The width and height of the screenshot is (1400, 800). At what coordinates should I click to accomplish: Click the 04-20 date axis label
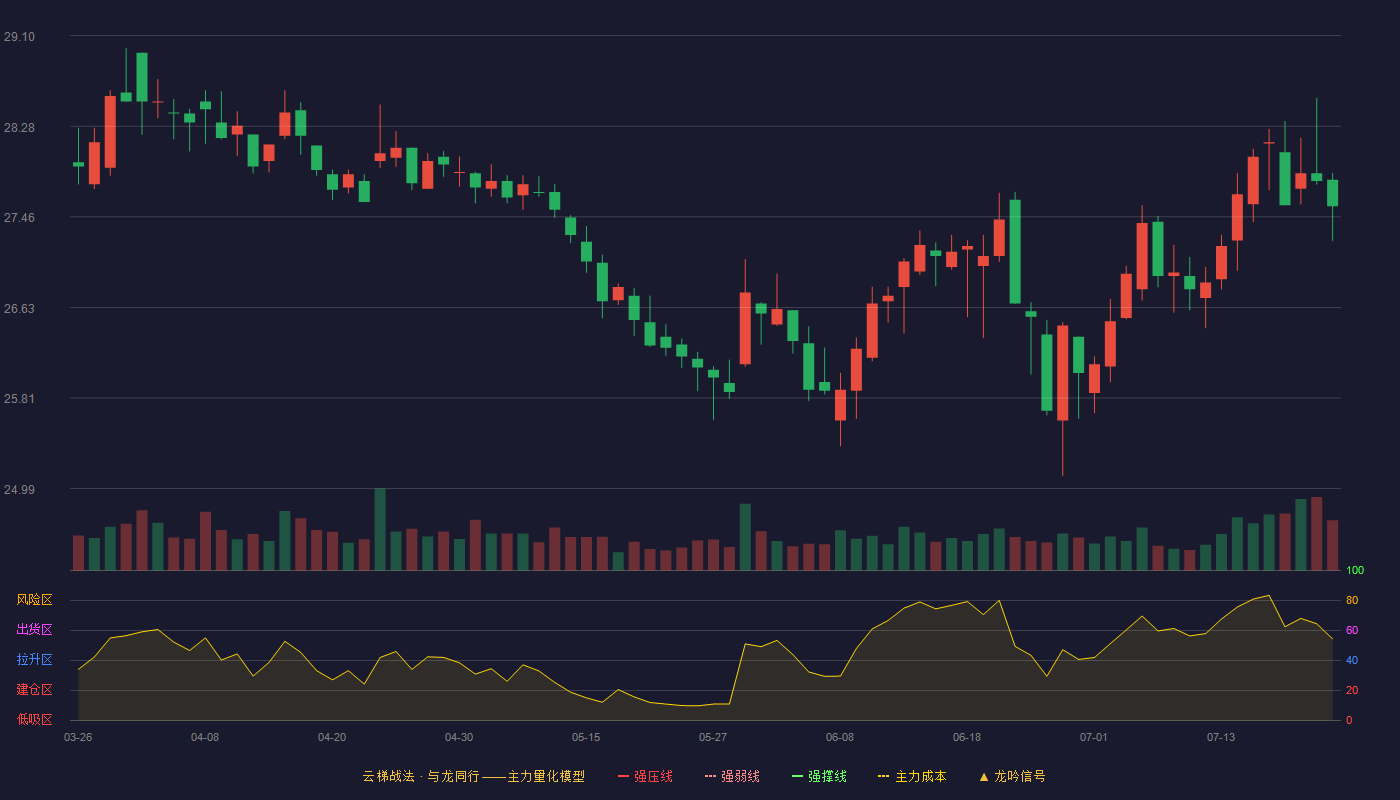click(x=332, y=737)
